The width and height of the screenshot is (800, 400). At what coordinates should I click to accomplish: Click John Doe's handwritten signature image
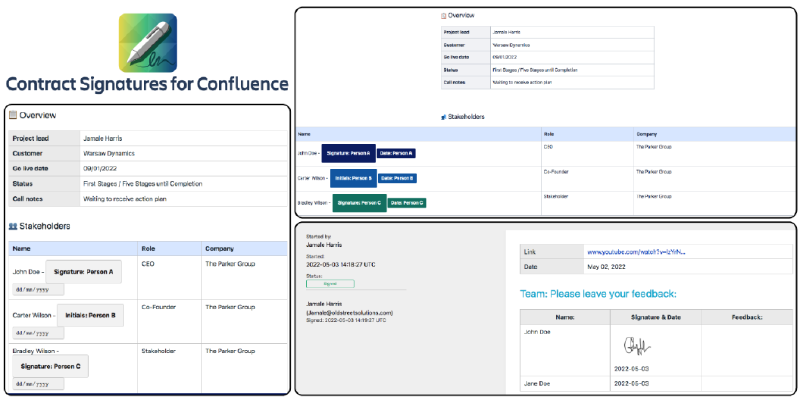coord(636,347)
